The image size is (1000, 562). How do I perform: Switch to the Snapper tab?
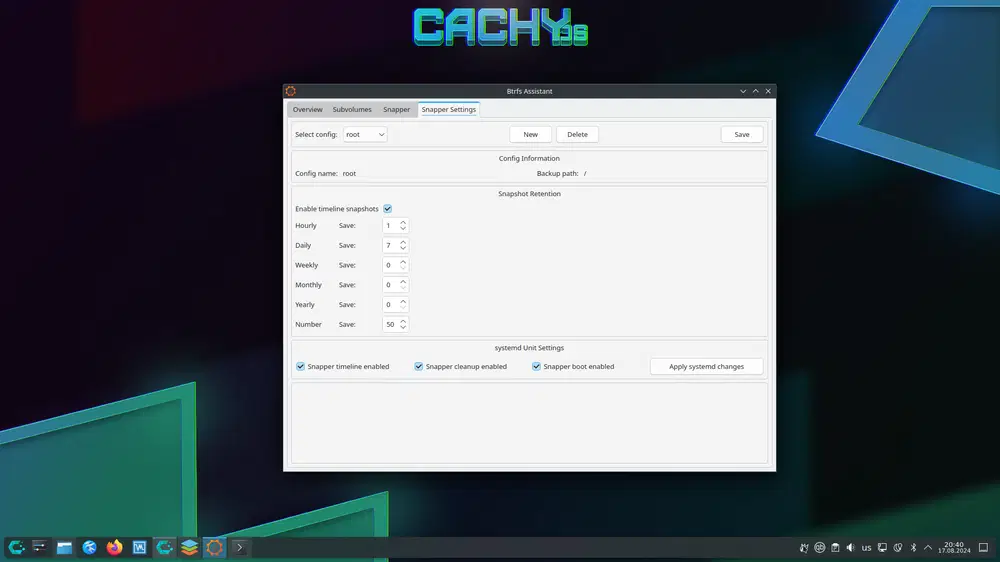[397, 110]
